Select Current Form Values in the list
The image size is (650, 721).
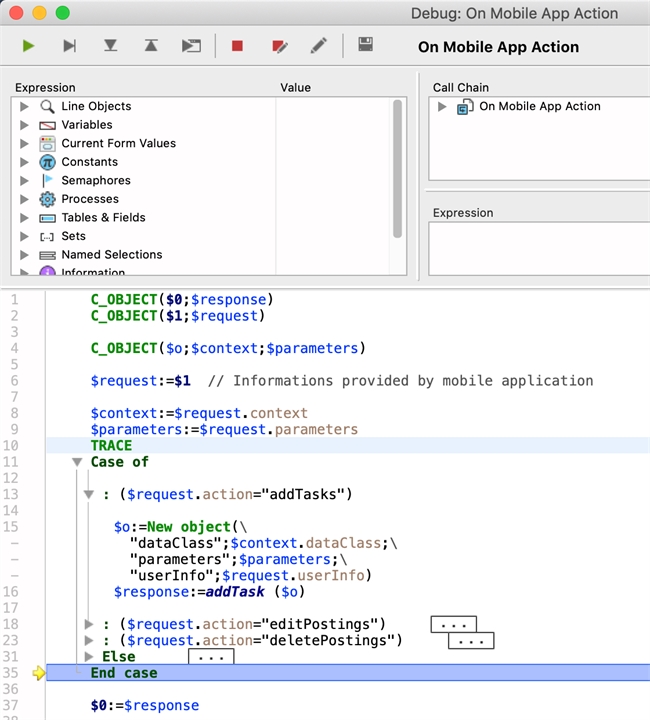pos(118,143)
